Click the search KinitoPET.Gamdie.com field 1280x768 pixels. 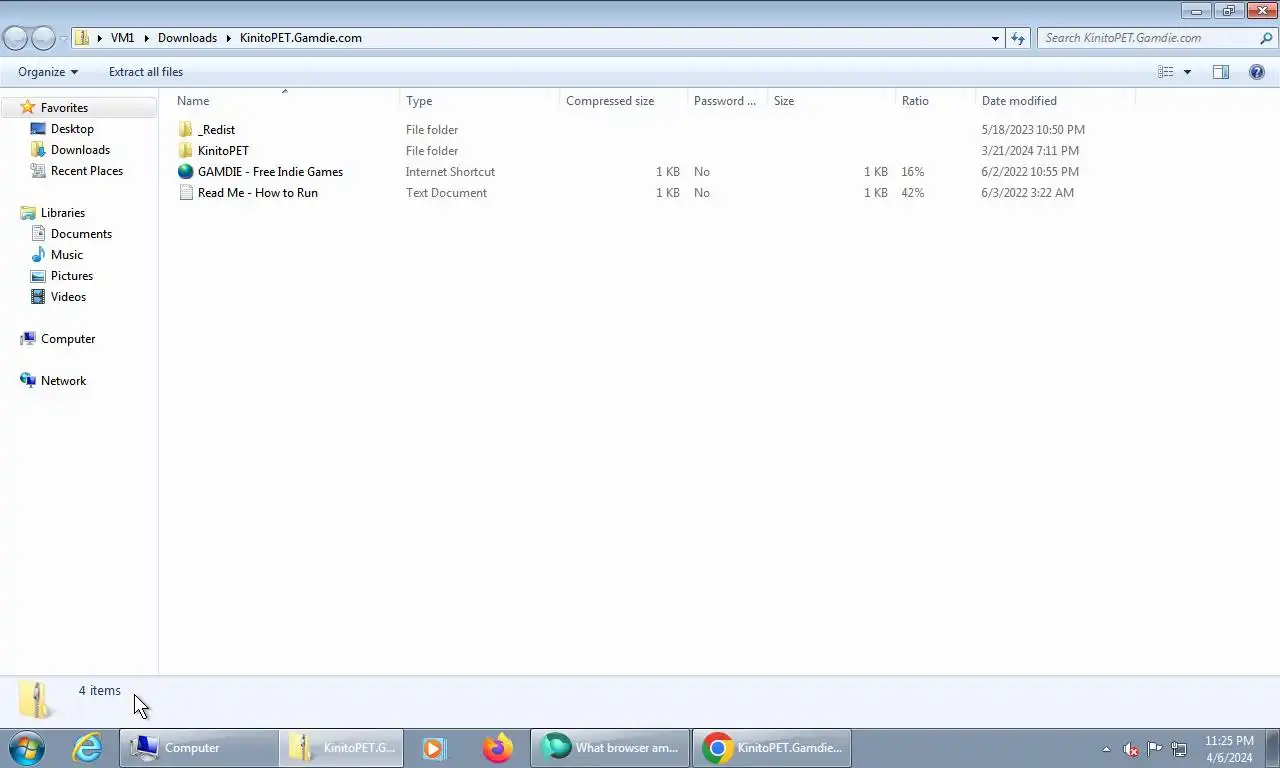pos(1147,38)
